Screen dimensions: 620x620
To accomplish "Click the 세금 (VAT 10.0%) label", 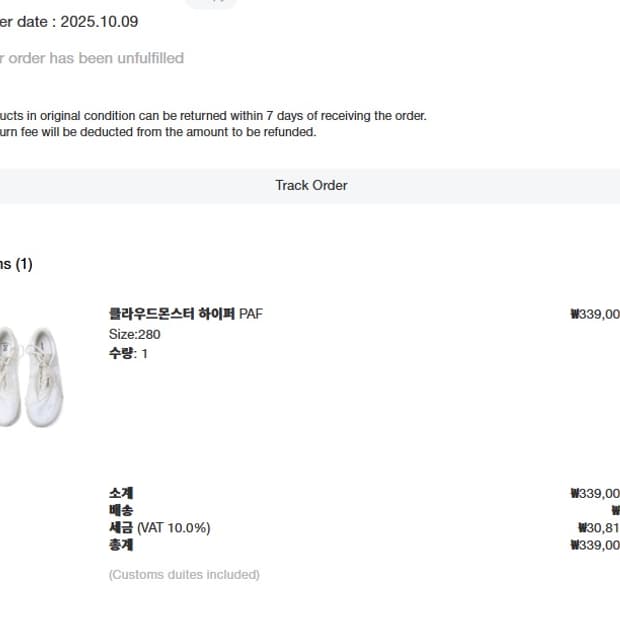I will [159, 527].
